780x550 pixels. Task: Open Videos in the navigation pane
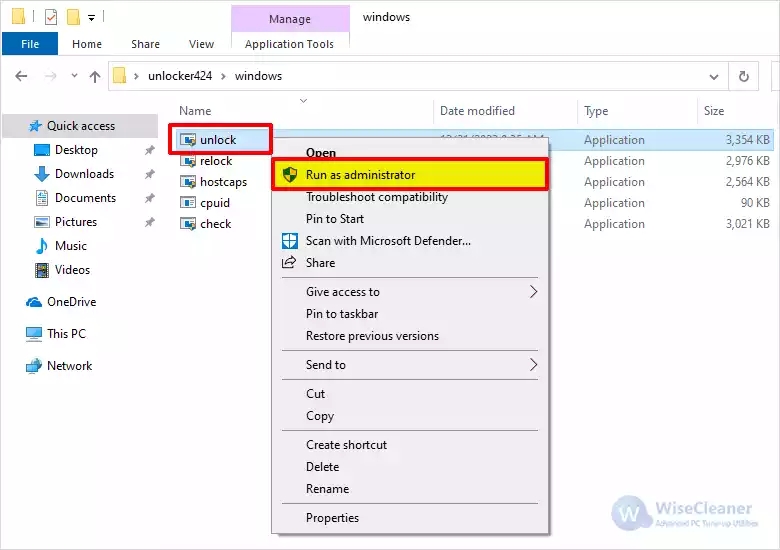(72, 270)
